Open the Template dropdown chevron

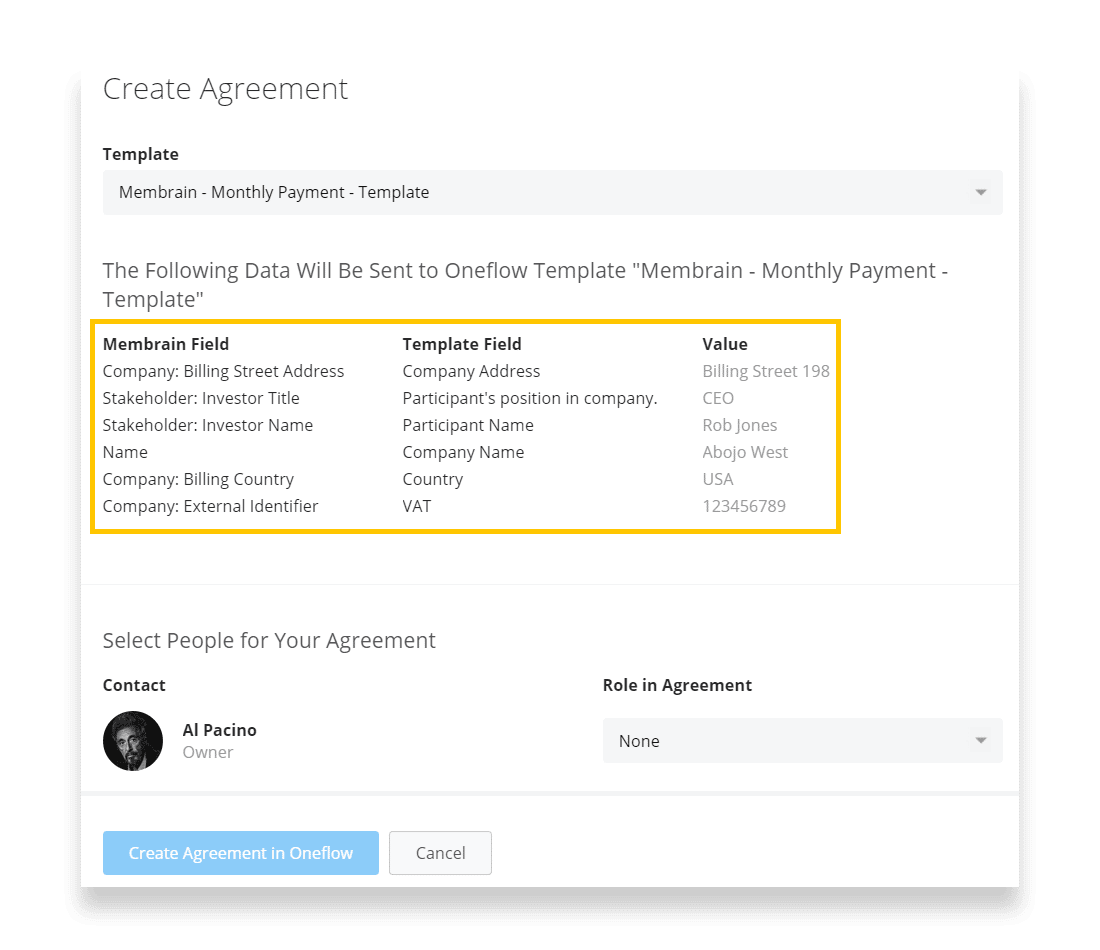click(980, 192)
